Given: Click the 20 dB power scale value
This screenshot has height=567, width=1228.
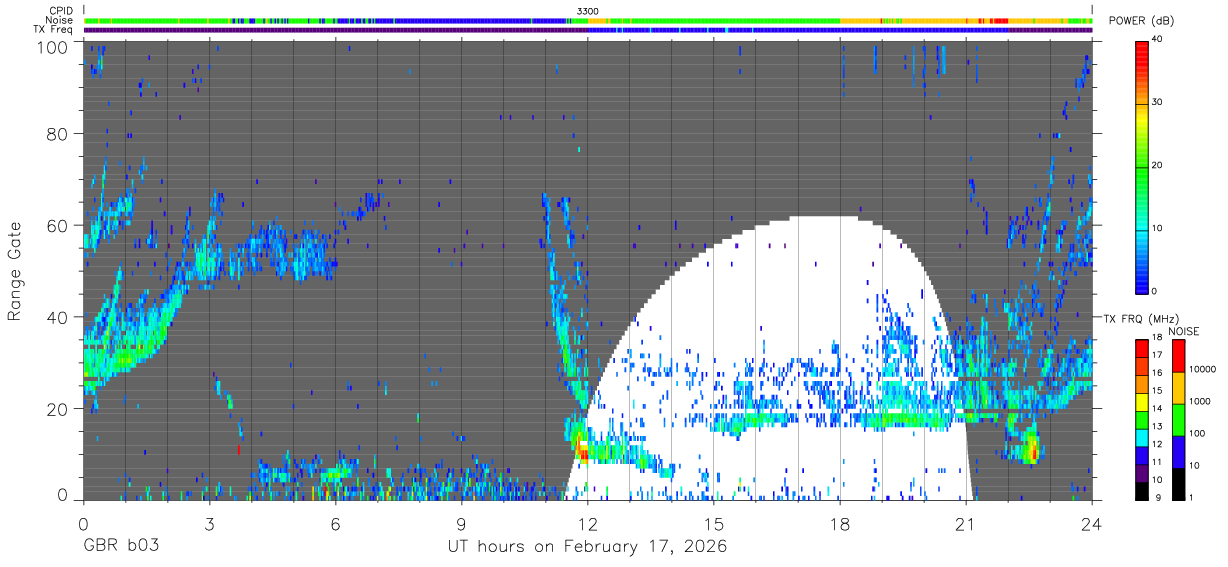Looking at the screenshot, I should (1158, 165).
